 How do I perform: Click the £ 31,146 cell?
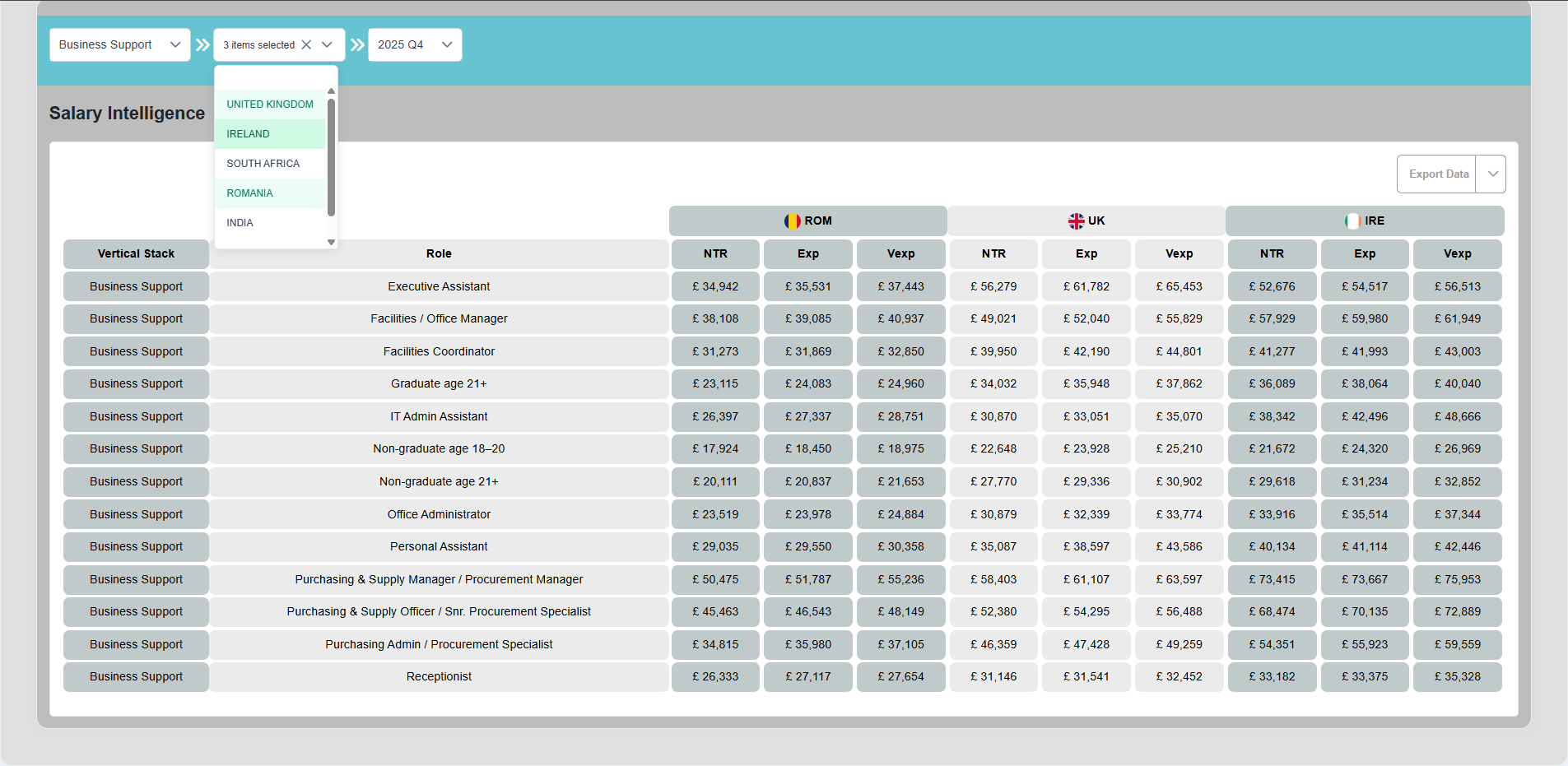[993, 677]
